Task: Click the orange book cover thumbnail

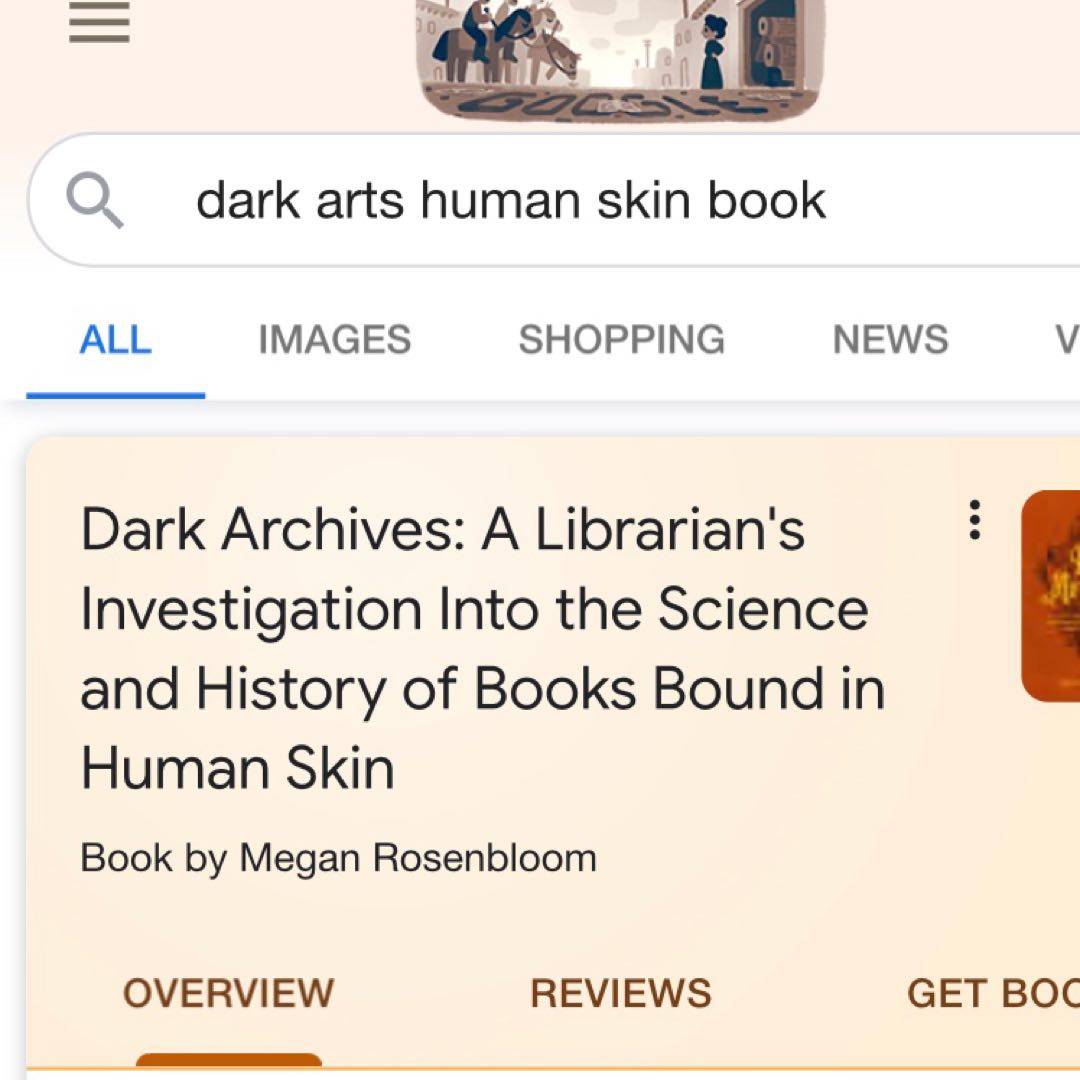Action: pyautogui.click(x=1050, y=596)
